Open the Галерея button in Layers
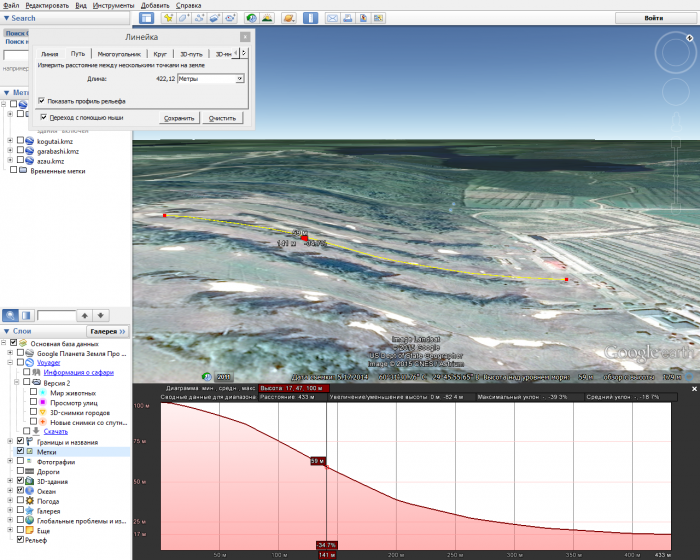Image resolution: width=700 pixels, height=560 pixels. click(108, 331)
